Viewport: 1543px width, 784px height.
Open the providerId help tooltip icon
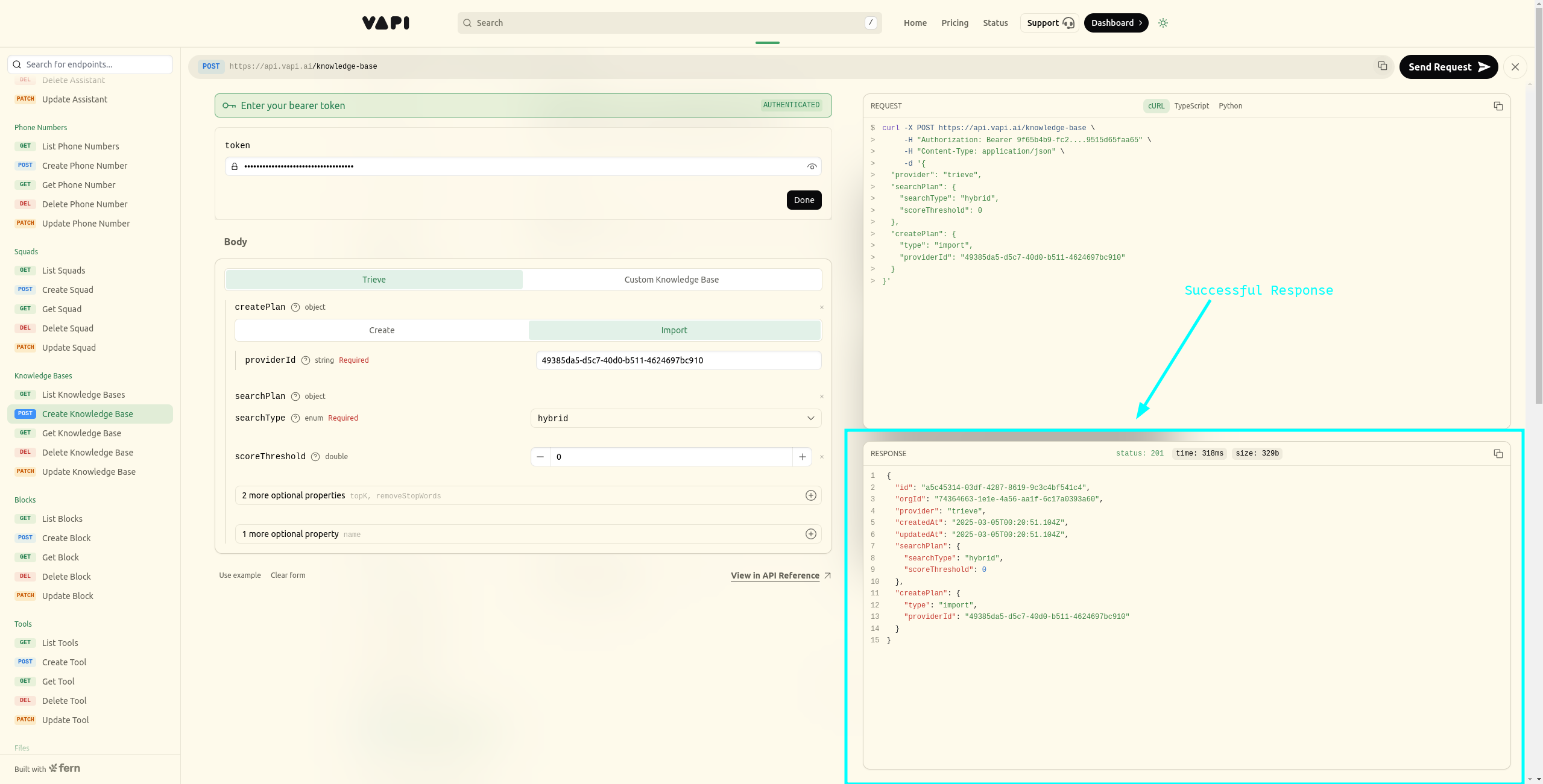[306, 360]
